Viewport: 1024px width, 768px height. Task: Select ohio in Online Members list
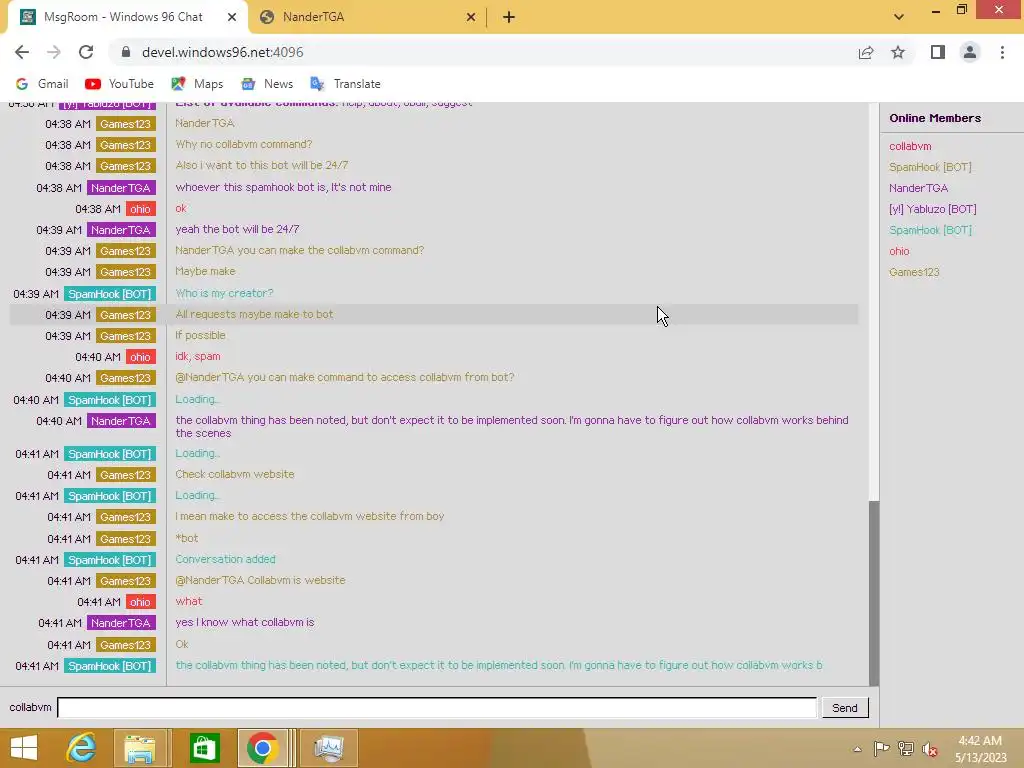pos(899,251)
